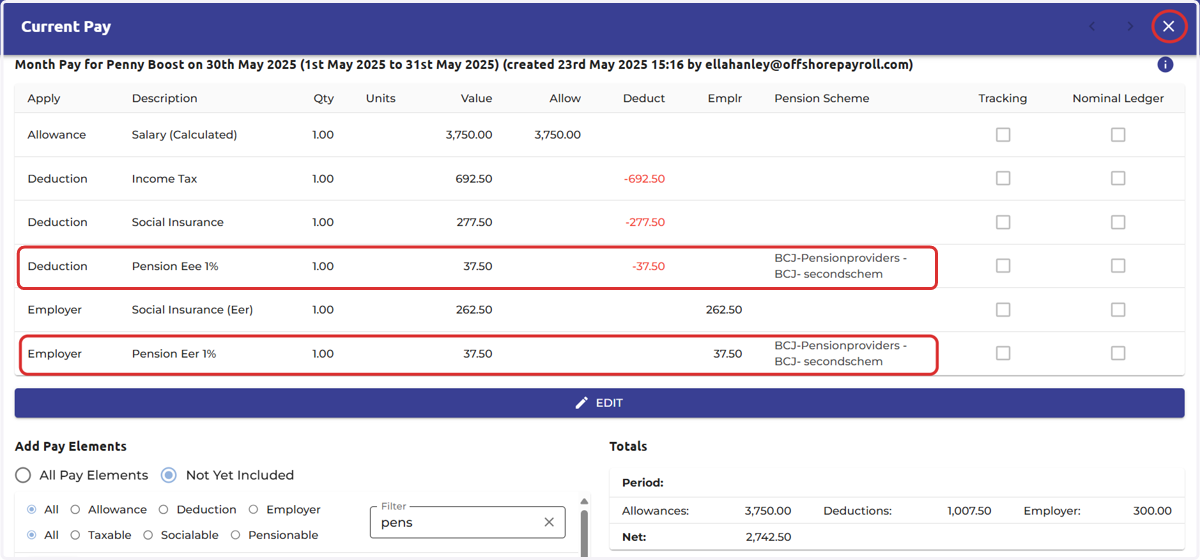The height and width of the screenshot is (560, 1200).
Task: Close the Current Pay dialog
Action: 1168,26
